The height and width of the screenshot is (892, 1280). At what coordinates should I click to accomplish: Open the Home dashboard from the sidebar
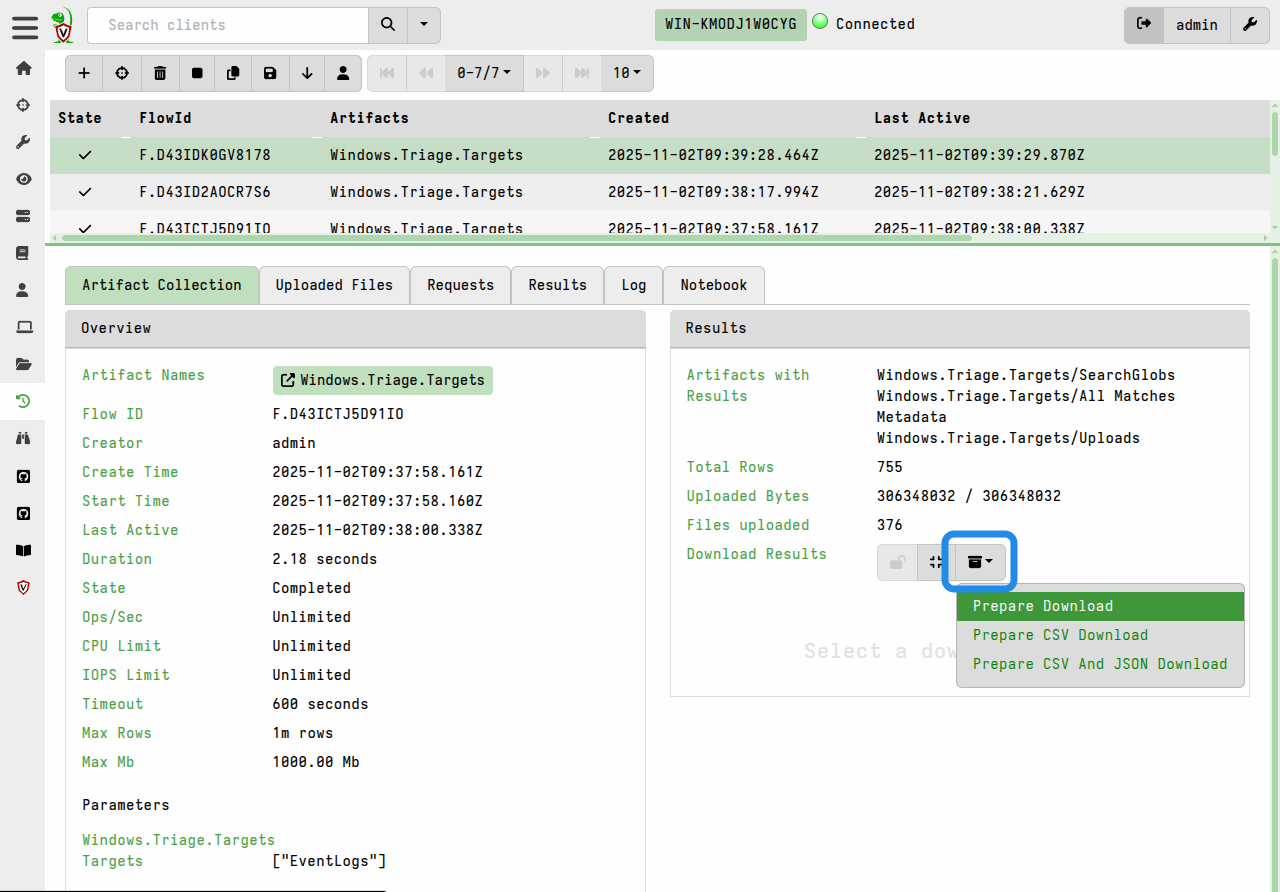pyautogui.click(x=24, y=68)
